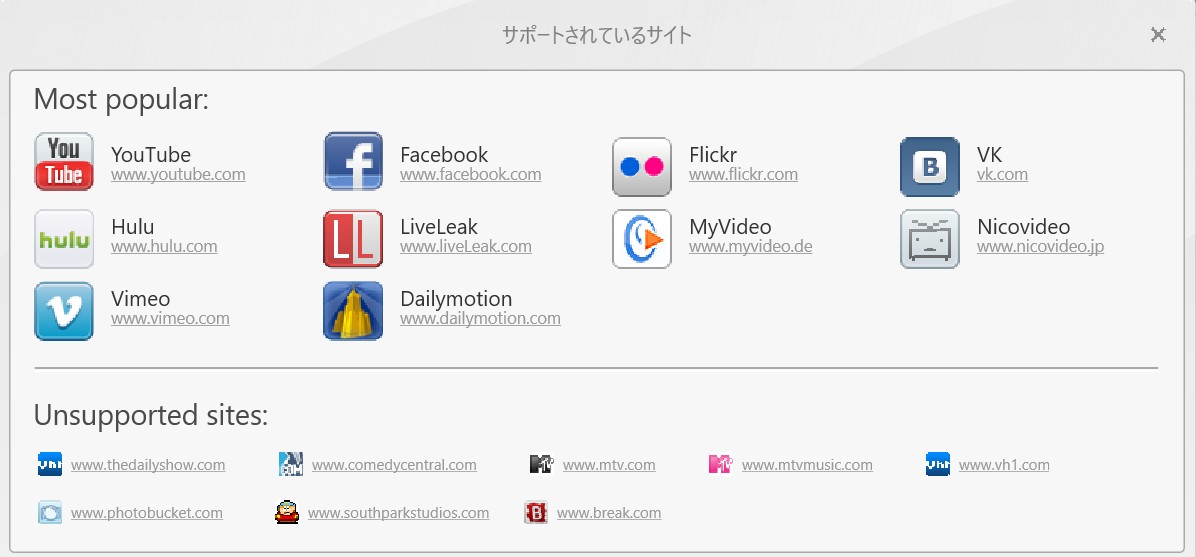1196x557 pixels.
Task: Go to the www.photobucket.com link
Action: pos(146,513)
